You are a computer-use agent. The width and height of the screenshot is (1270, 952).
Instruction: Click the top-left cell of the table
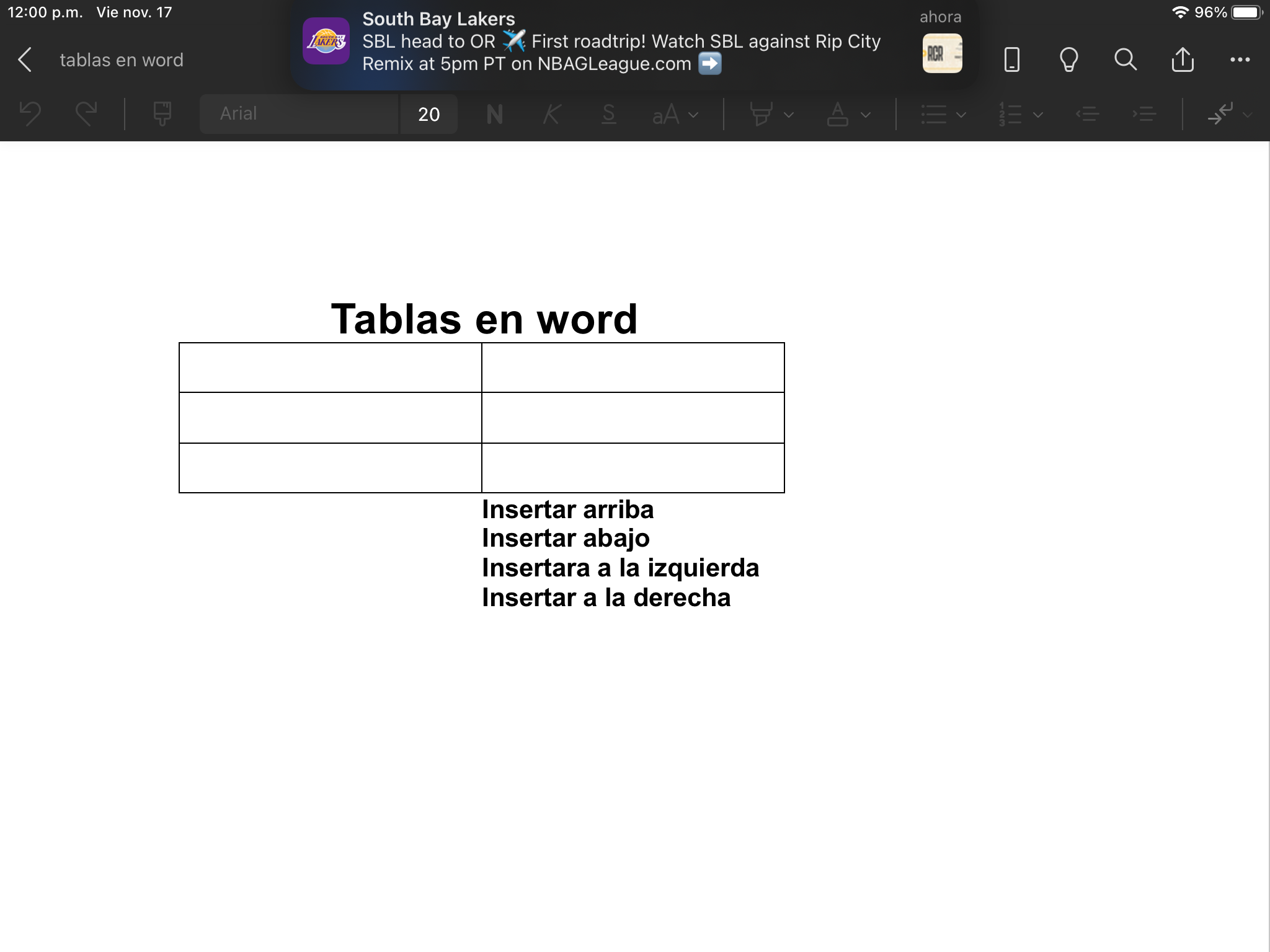[330, 368]
